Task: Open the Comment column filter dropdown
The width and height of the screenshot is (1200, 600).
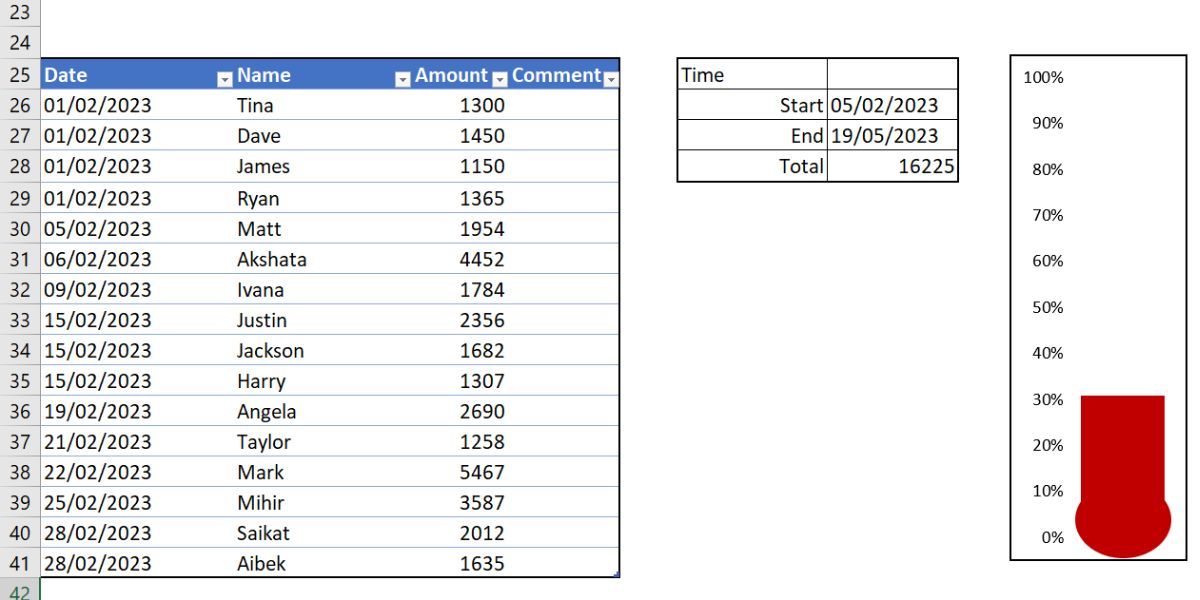Action: coord(611,76)
